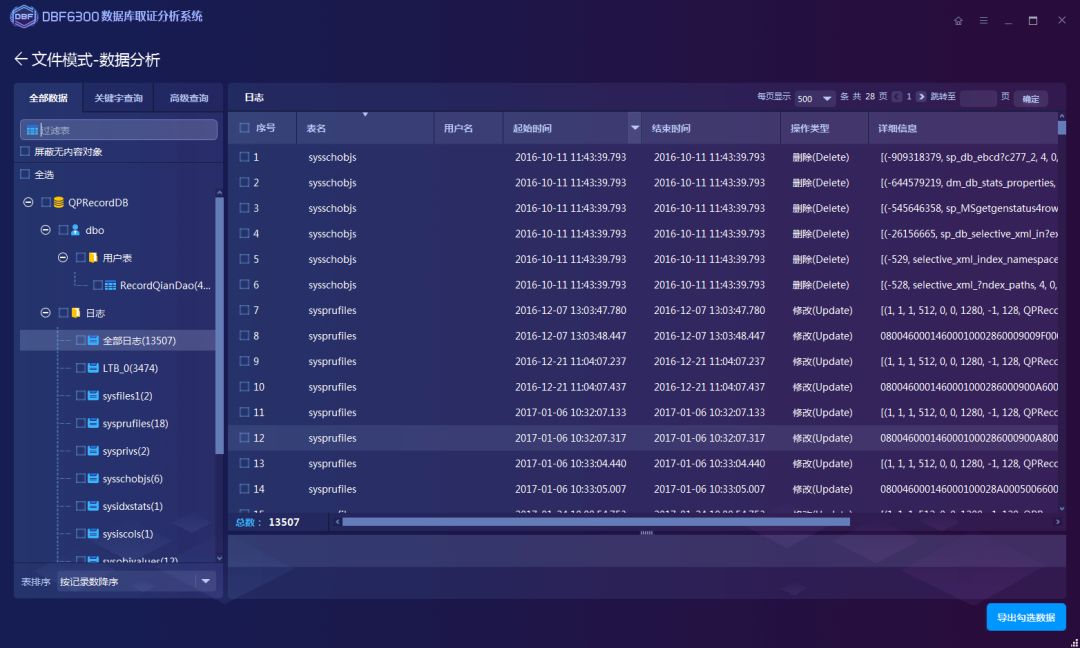Select sysiscols(1) tree item
The width and height of the screenshot is (1080, 648).
127,533
